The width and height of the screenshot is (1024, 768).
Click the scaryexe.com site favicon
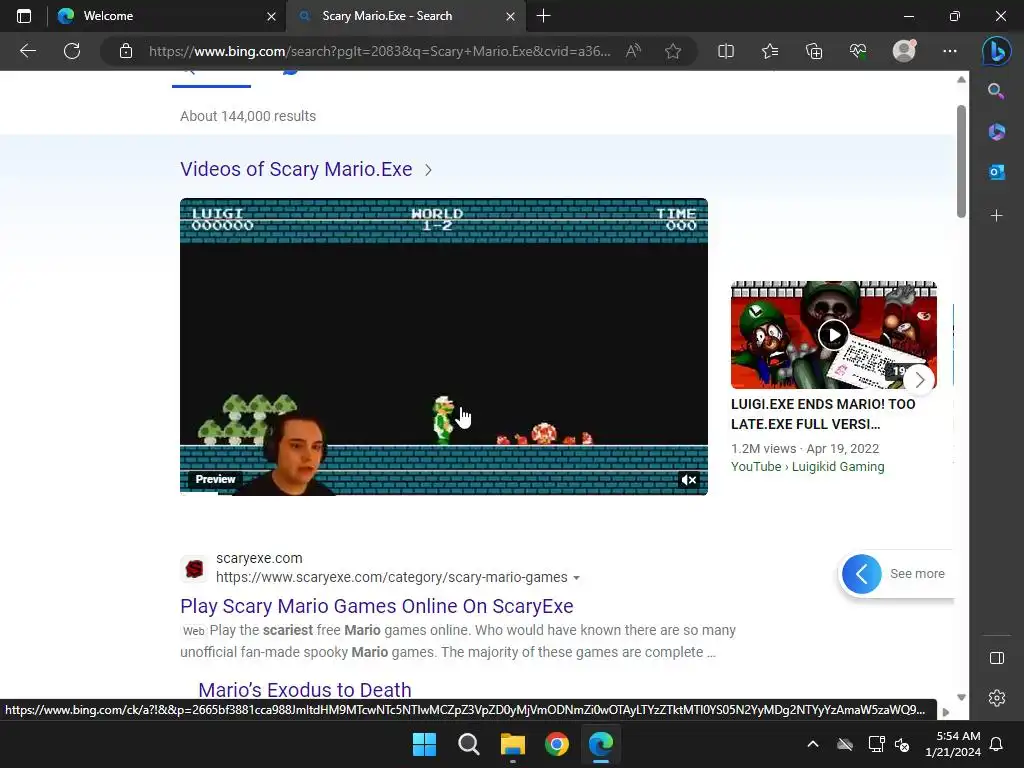point(194,569)
